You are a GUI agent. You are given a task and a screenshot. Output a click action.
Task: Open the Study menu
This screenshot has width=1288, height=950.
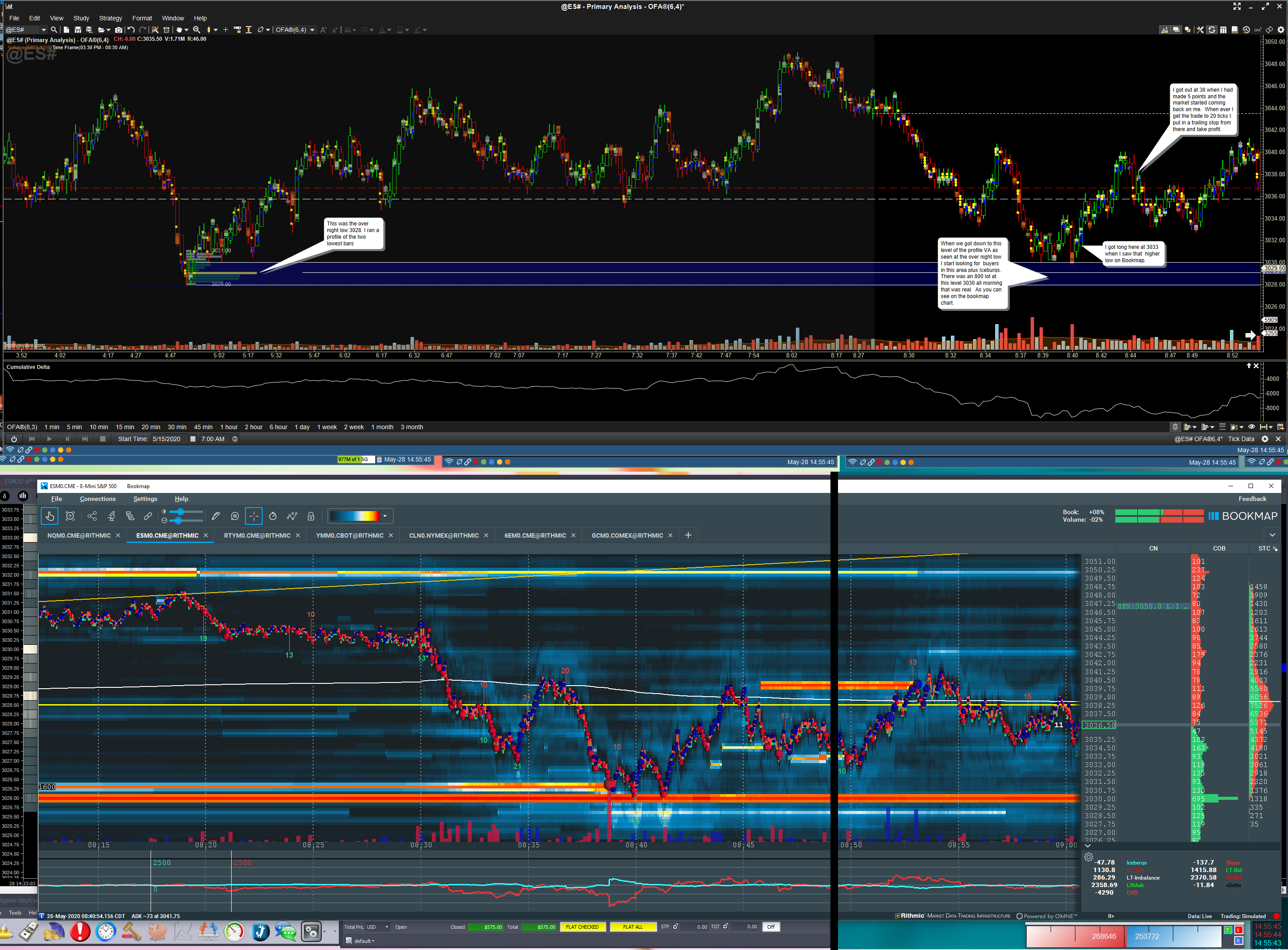pos(81,19)
